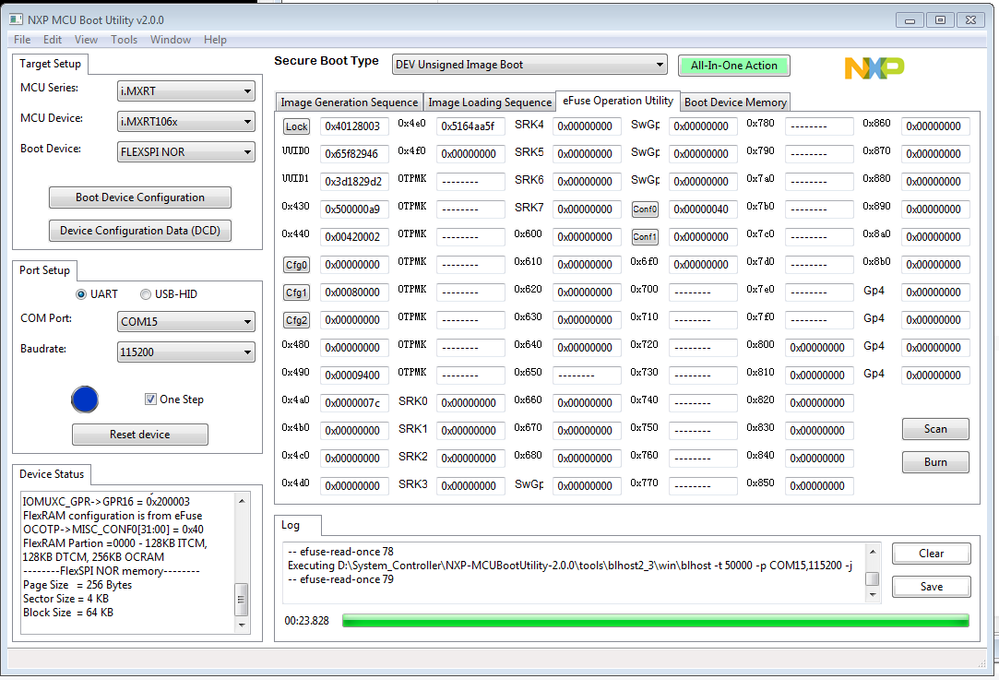The width and height of the screenshot is (999, 680).
Task: Switch to Boot Device Memory tab
Action: click(x=735, y=102)
